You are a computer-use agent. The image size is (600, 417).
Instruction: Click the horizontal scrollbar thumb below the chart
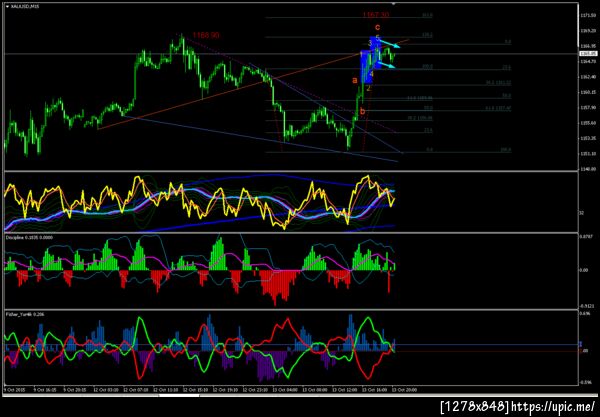click(180, 395)
